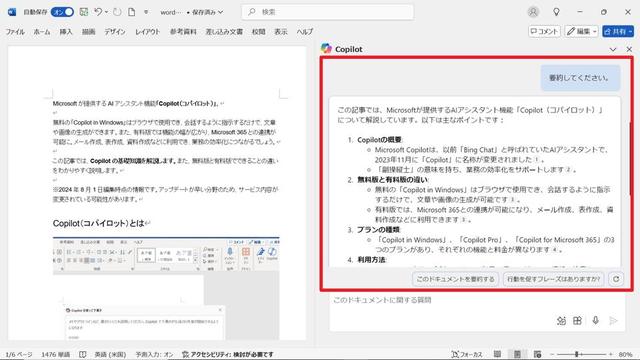Viewport: 640px width, 360px height.
Task: Click the フォーカス focus mode button
Action: (x=467, y=354)
